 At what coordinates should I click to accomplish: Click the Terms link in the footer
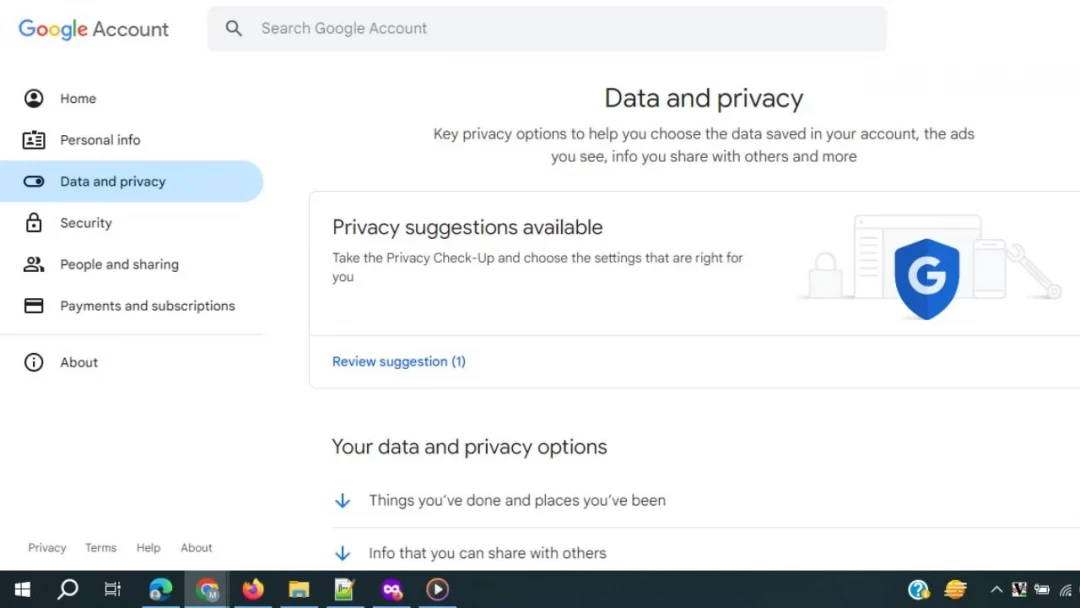pyautogui.click(x=100, y=547)
